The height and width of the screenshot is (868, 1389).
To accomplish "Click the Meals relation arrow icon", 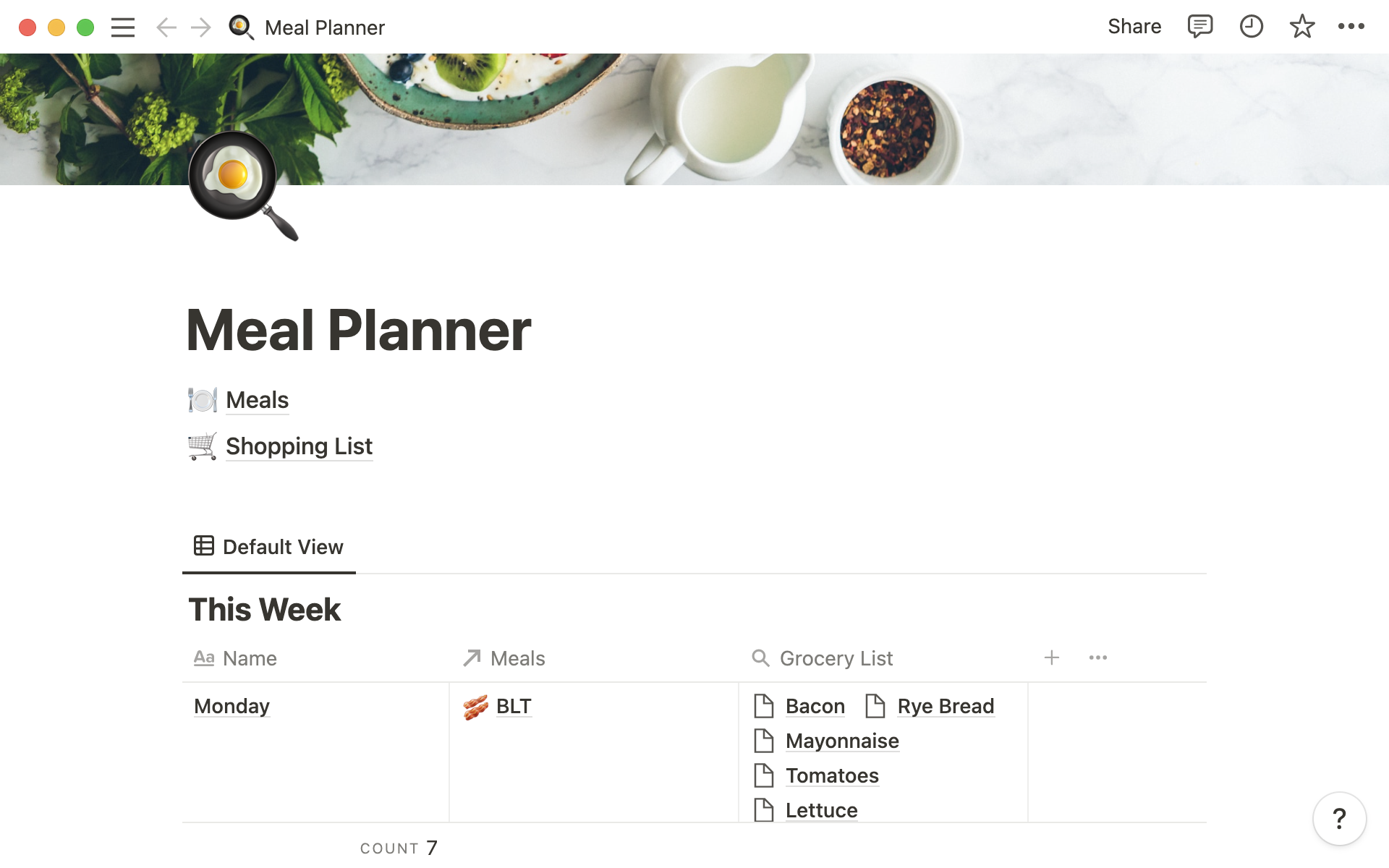I will tap(471, 657).
